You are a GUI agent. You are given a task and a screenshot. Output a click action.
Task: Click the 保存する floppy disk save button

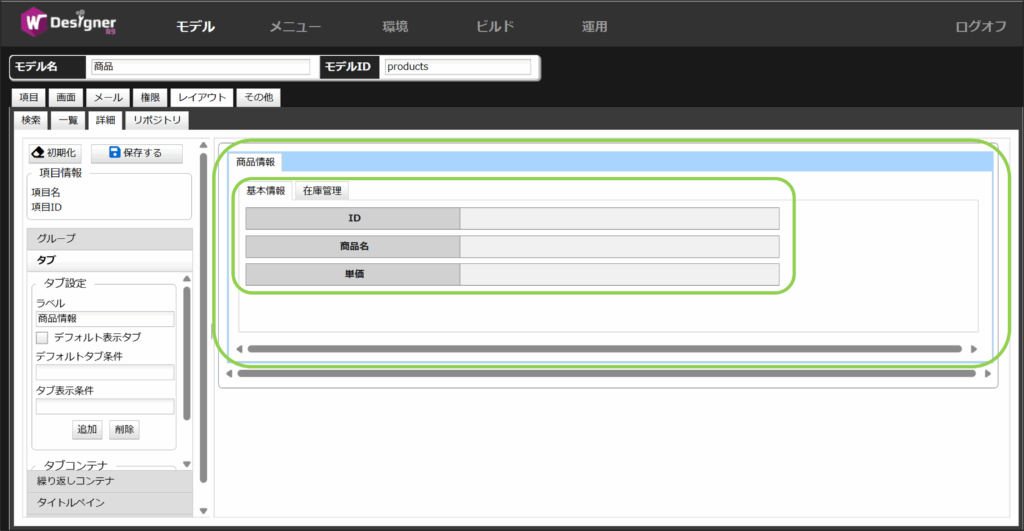[136, 153]
